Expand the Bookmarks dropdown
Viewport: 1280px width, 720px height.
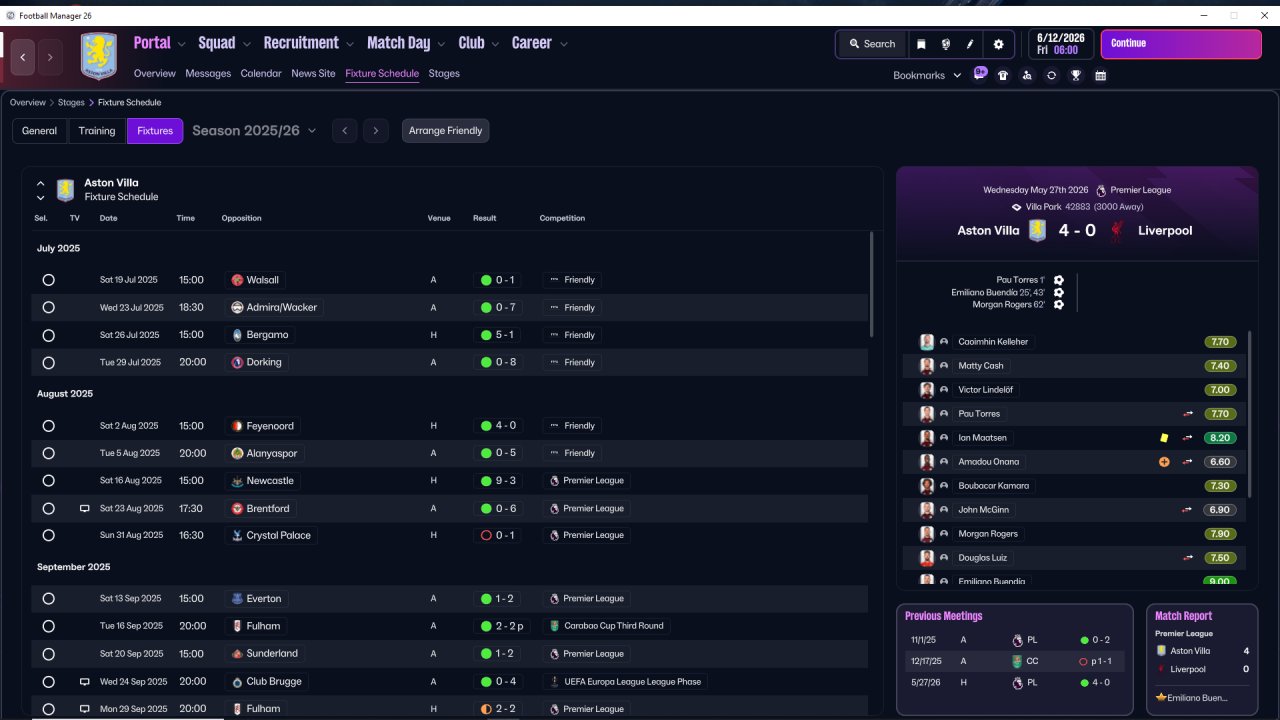927,75
